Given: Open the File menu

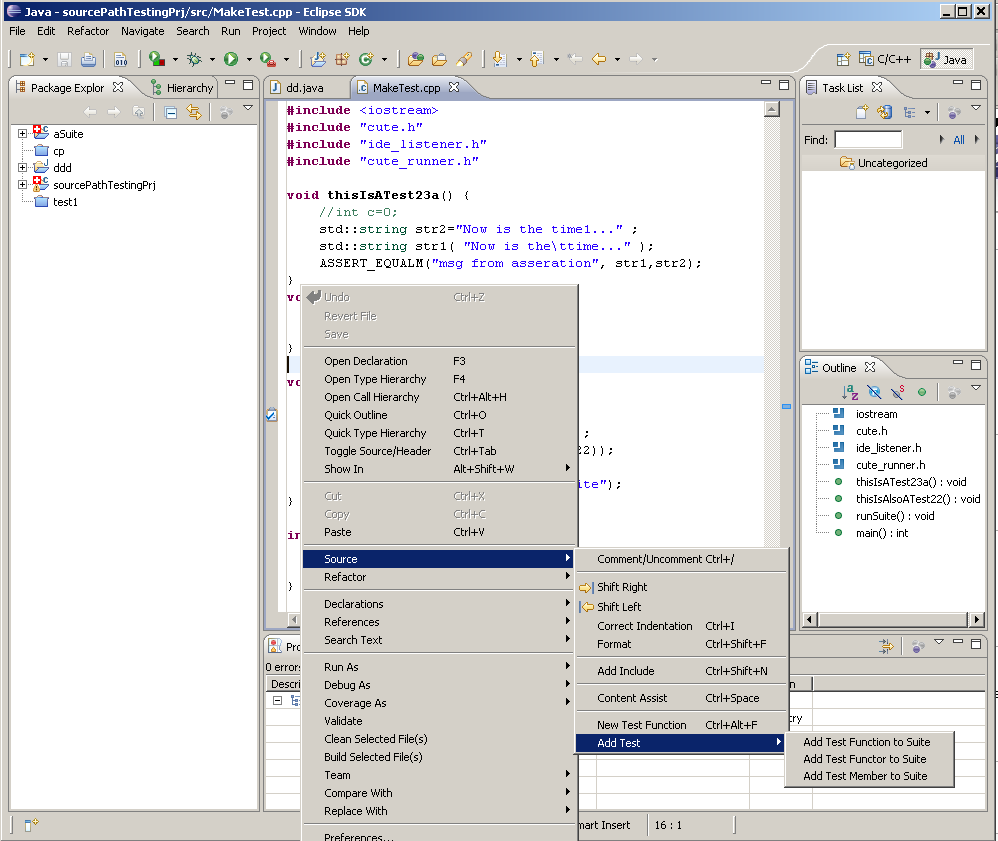Looking at the screenshot, I should click(x=17, y=31).
